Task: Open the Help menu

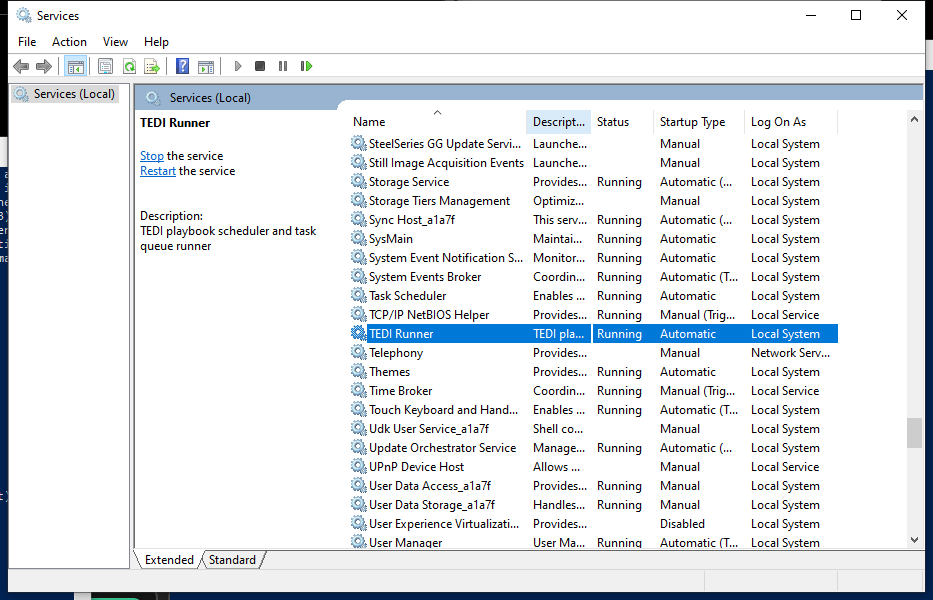Action: (156, 42)
